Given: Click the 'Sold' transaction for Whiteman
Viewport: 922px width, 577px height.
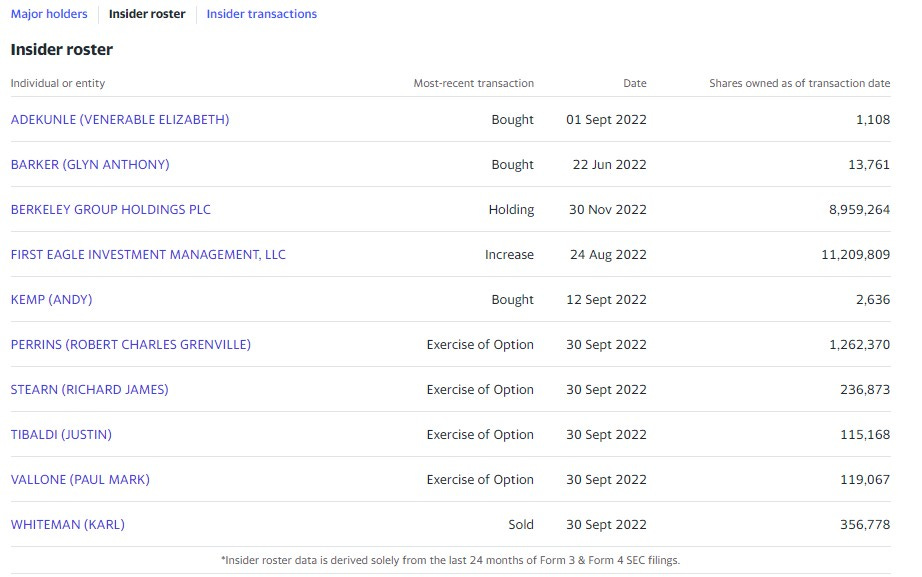Looking at the screenshot, I should 521,525.
